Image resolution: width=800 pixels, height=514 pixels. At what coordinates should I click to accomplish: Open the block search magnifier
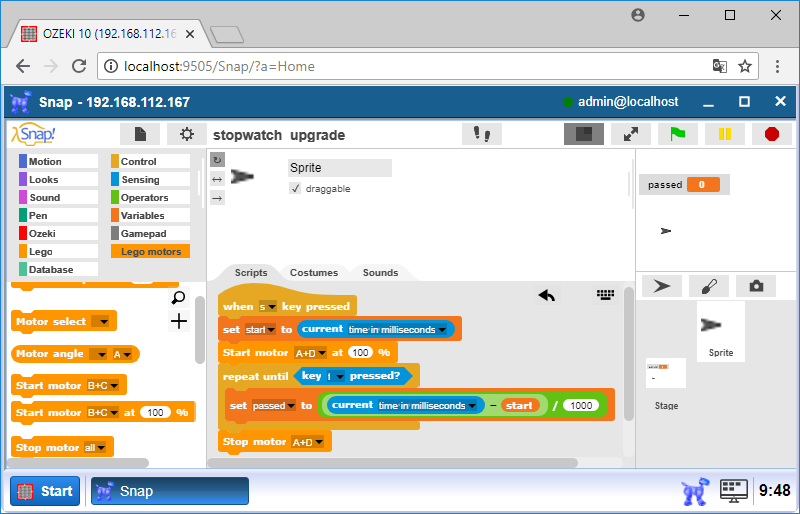(179, 297)
